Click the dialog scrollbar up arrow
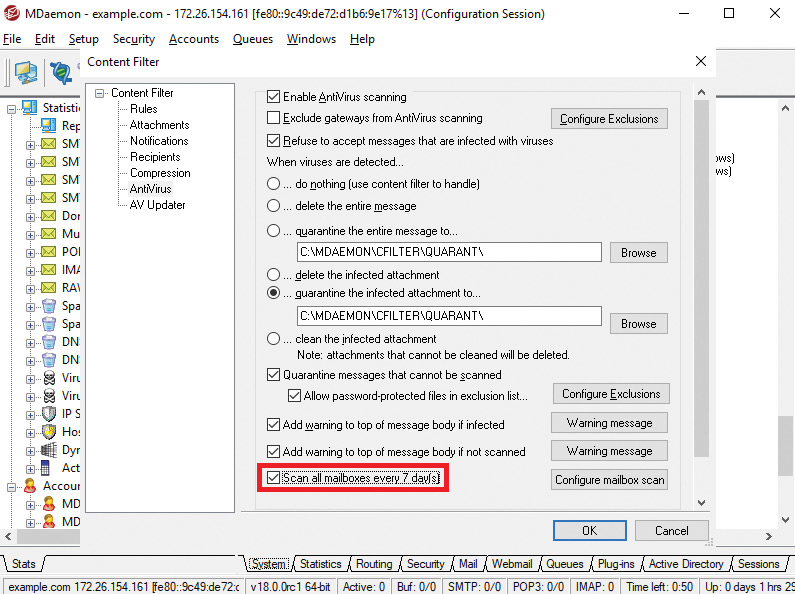Screen dimensions: 795x594 [x=701, y=92]
